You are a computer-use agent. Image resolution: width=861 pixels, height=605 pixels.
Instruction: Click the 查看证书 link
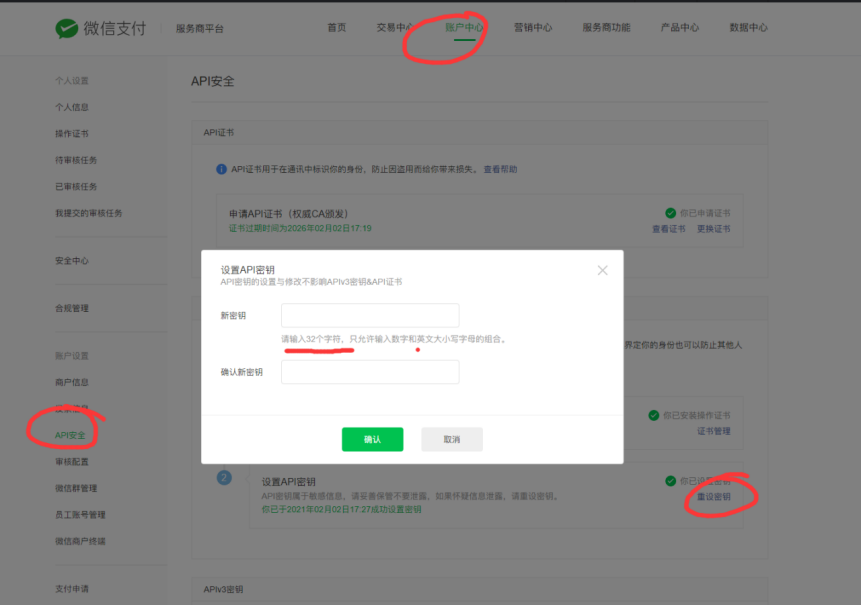[x=669, y=229]
